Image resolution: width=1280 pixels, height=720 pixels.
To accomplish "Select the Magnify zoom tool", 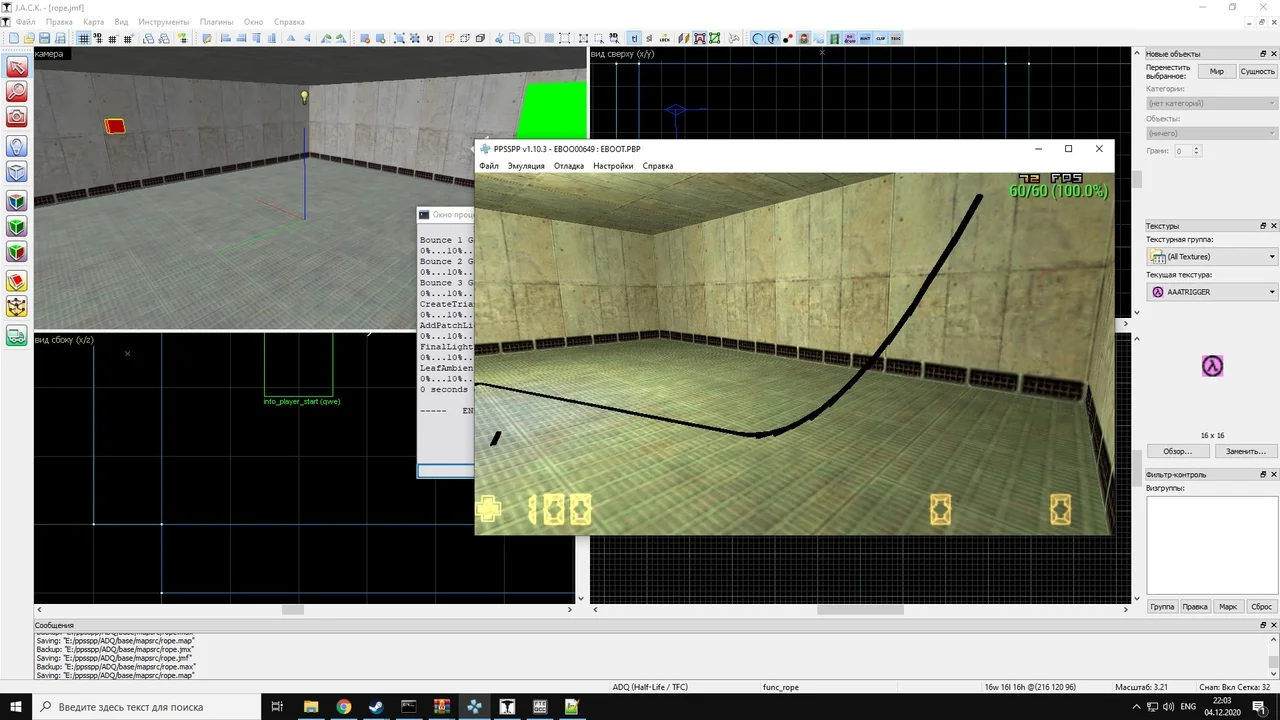I will (x=17, y=92).
